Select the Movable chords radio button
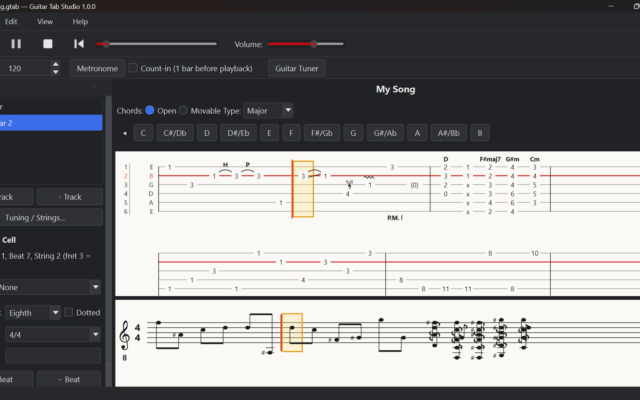The height and width of the screenshot is (400, 640). [183, 110]
